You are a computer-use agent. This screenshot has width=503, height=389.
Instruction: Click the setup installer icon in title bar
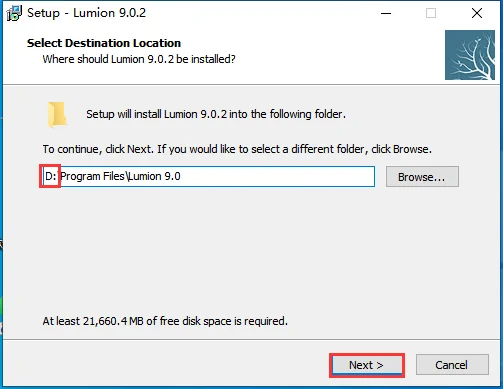(14, 13)
